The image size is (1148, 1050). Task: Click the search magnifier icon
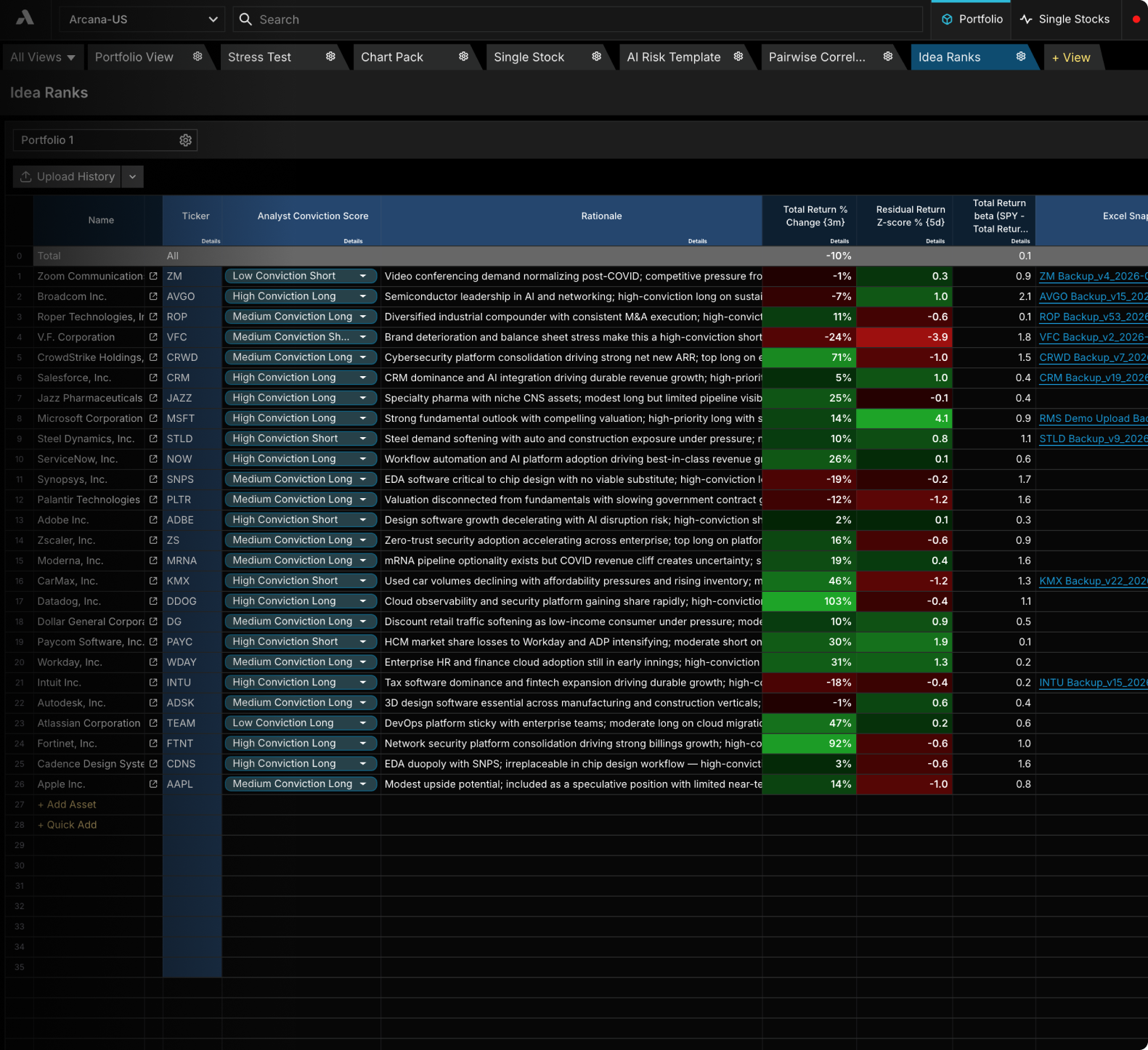click(x=245, y=20)
